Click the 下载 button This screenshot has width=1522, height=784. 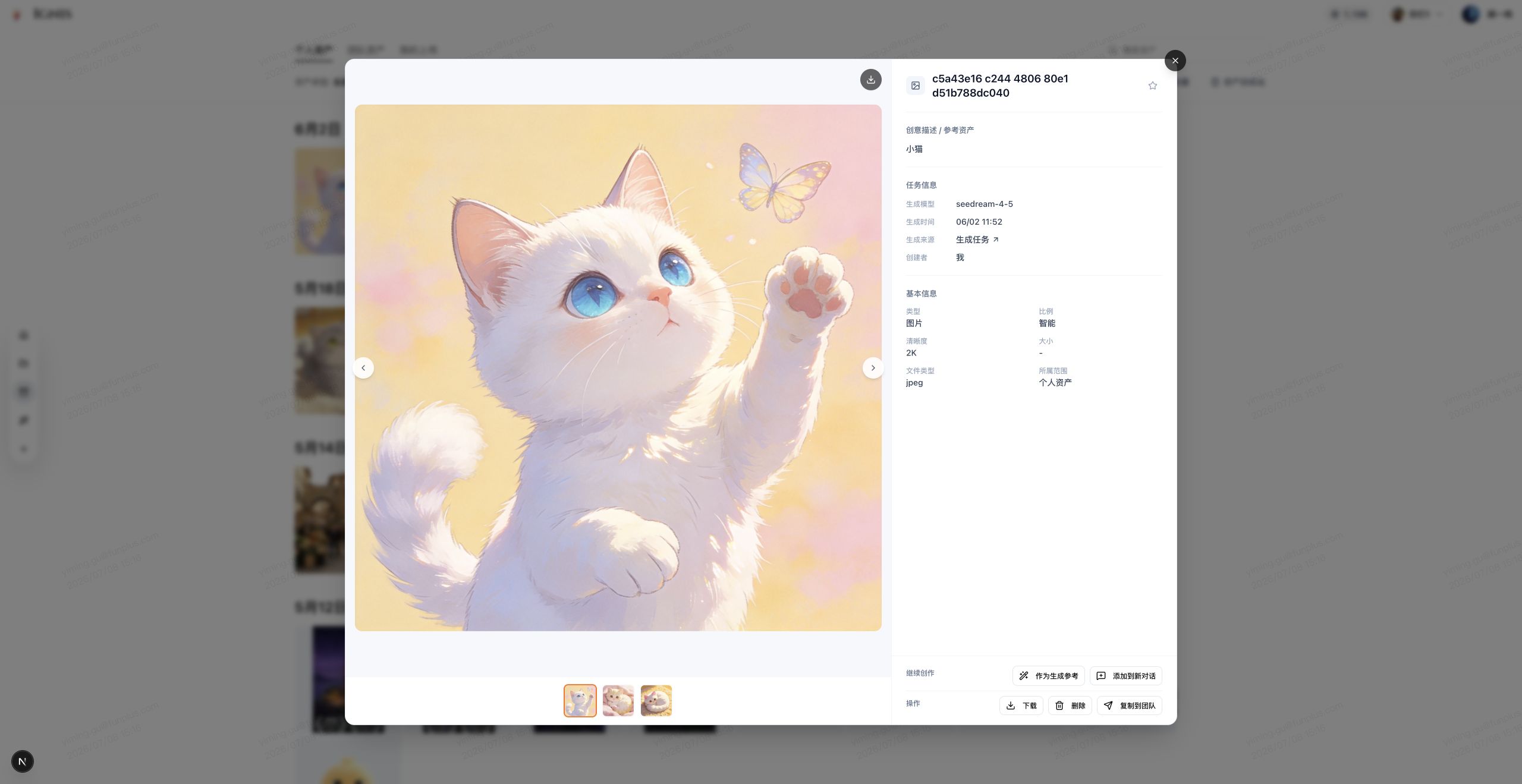[1021, 706]
